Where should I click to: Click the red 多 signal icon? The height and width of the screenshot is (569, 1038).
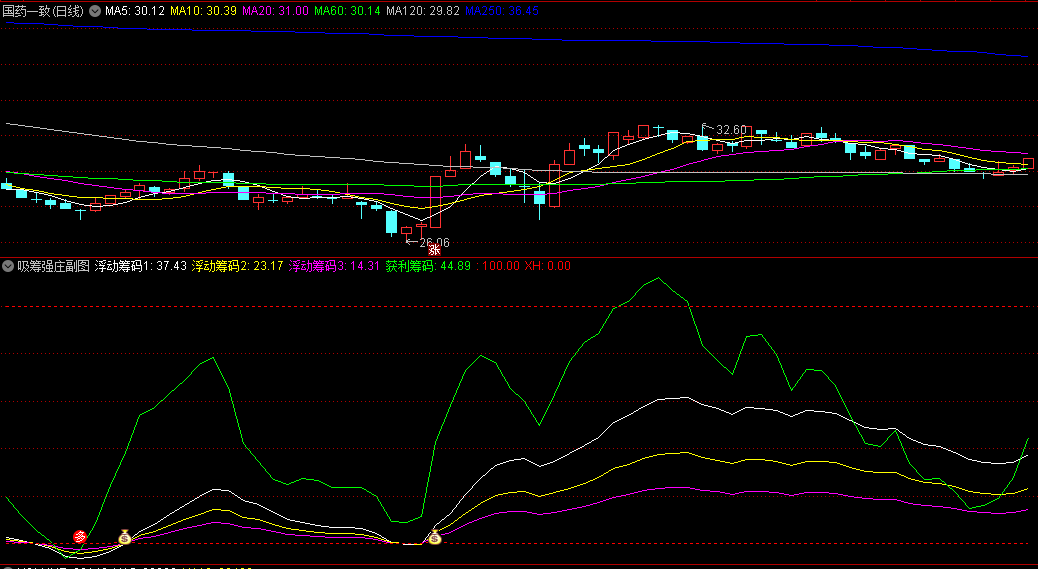coord(80,537)
